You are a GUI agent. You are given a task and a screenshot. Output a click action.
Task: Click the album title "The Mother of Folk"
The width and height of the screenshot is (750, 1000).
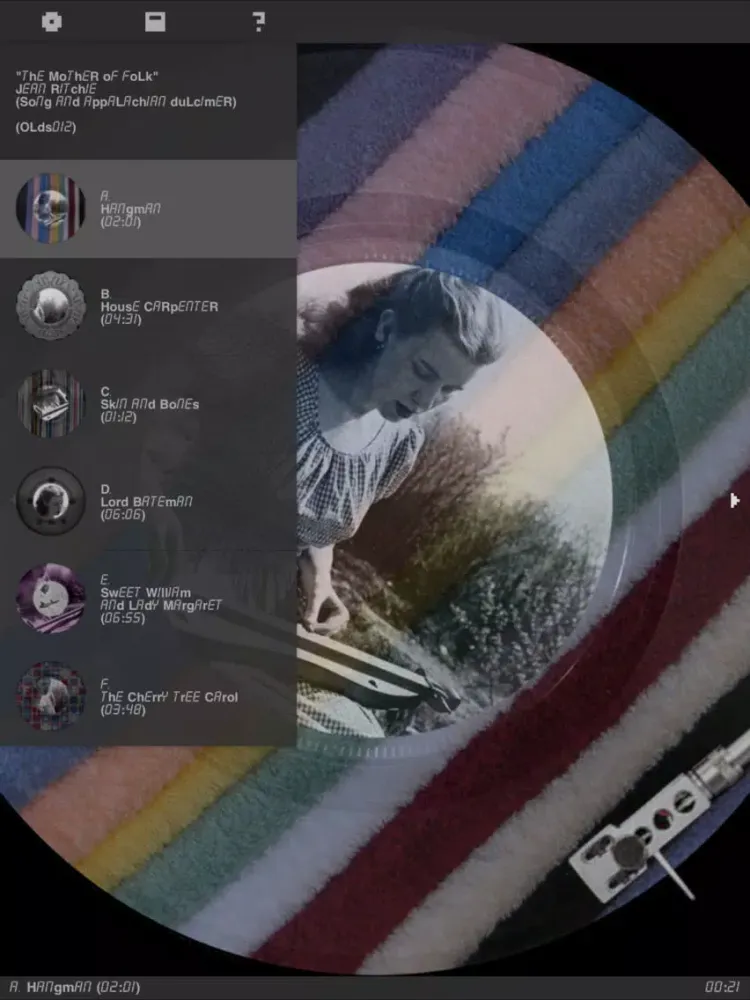87,76
